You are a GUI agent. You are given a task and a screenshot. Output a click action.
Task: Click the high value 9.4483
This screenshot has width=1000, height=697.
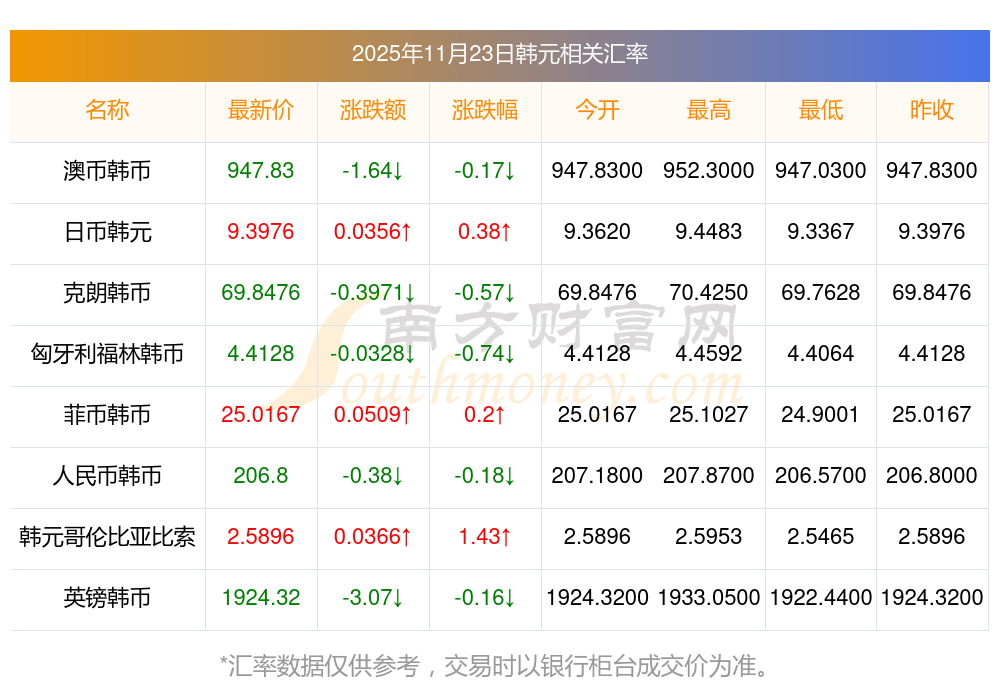click(709, 231)
